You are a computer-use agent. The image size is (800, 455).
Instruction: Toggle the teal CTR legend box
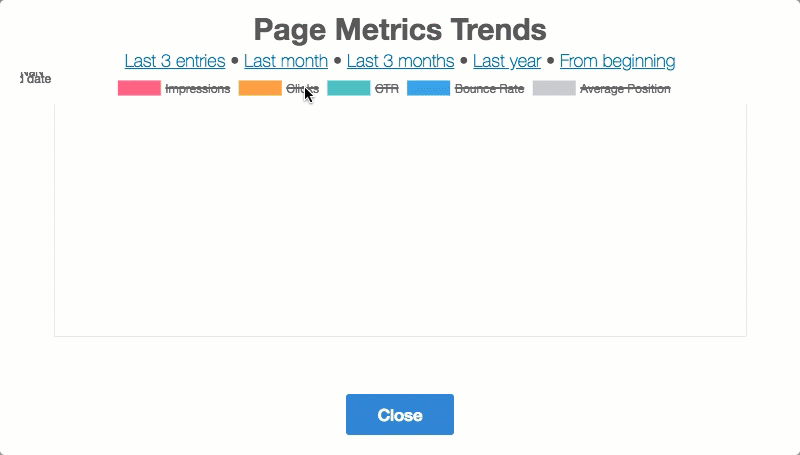point(349,88)
